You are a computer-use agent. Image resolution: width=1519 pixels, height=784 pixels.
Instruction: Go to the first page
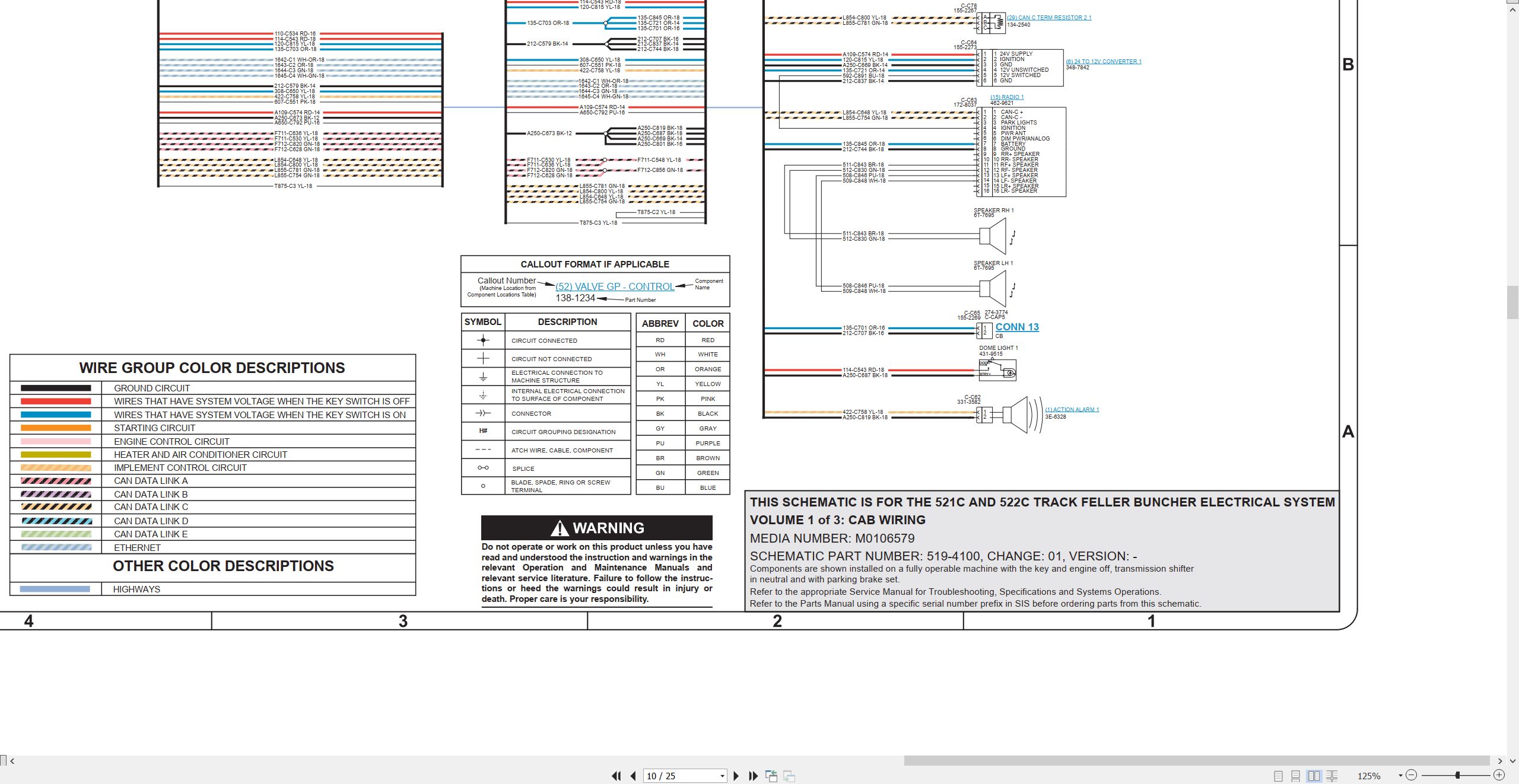pos(617,776)
